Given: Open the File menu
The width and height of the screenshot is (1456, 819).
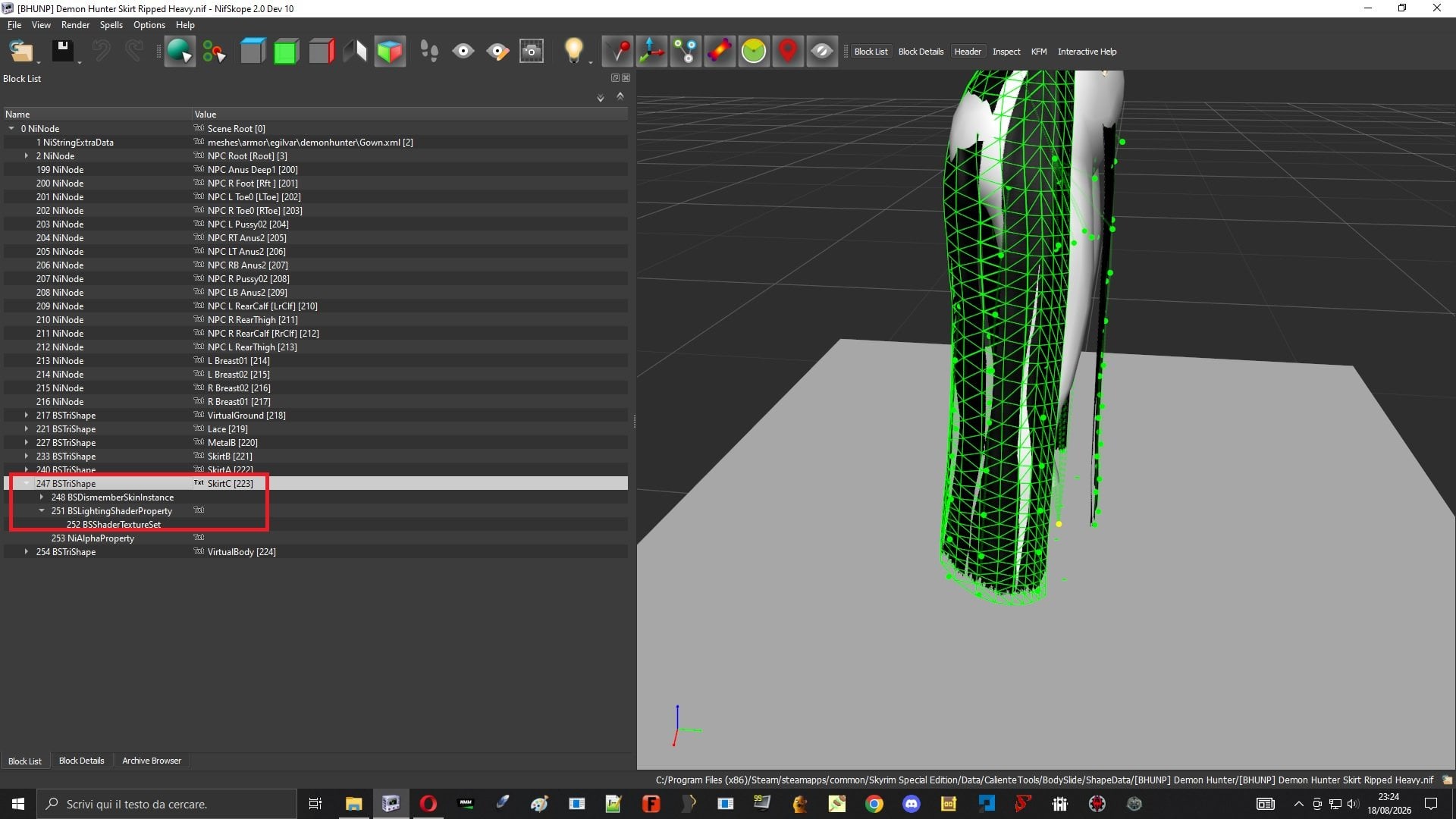Looking at the screenshot, I should pyautogui.click(x=14, y=25).
